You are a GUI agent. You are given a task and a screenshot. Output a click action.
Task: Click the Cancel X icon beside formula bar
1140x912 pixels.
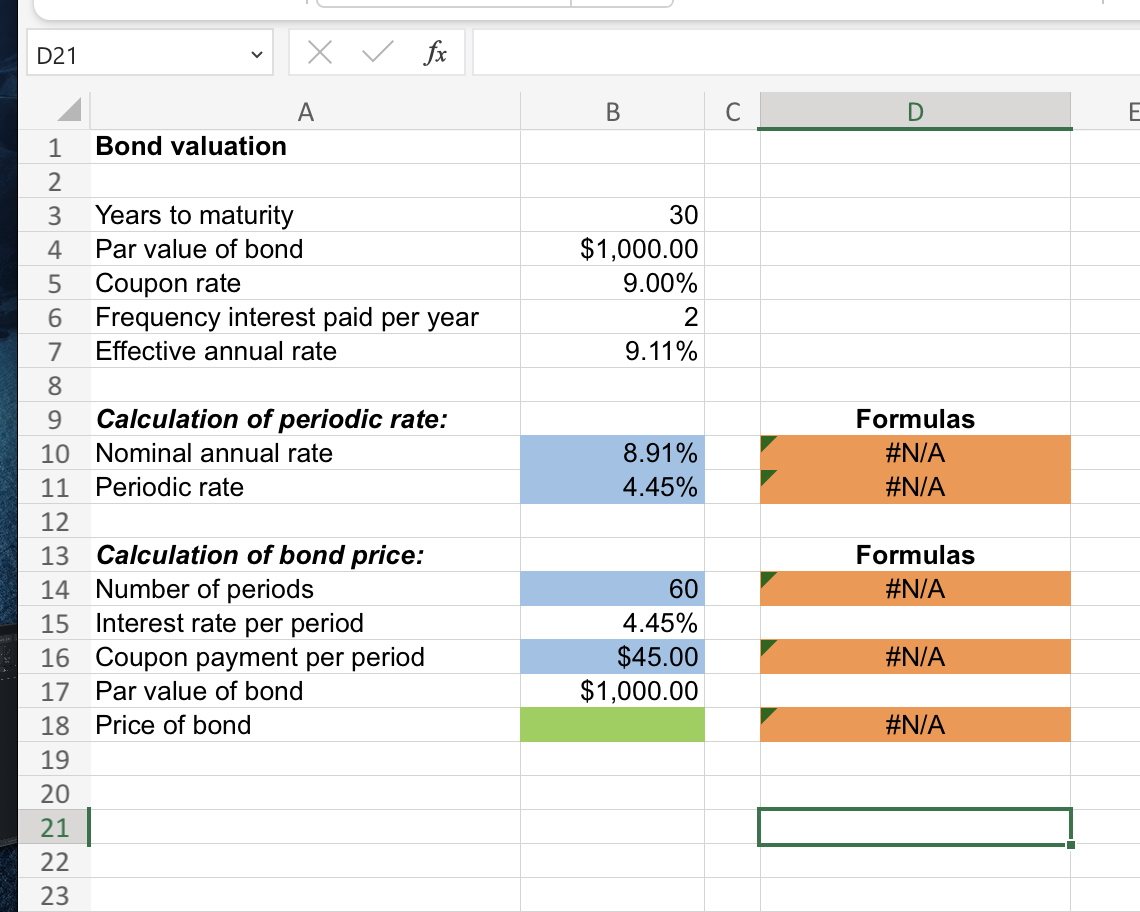[319, 52]
